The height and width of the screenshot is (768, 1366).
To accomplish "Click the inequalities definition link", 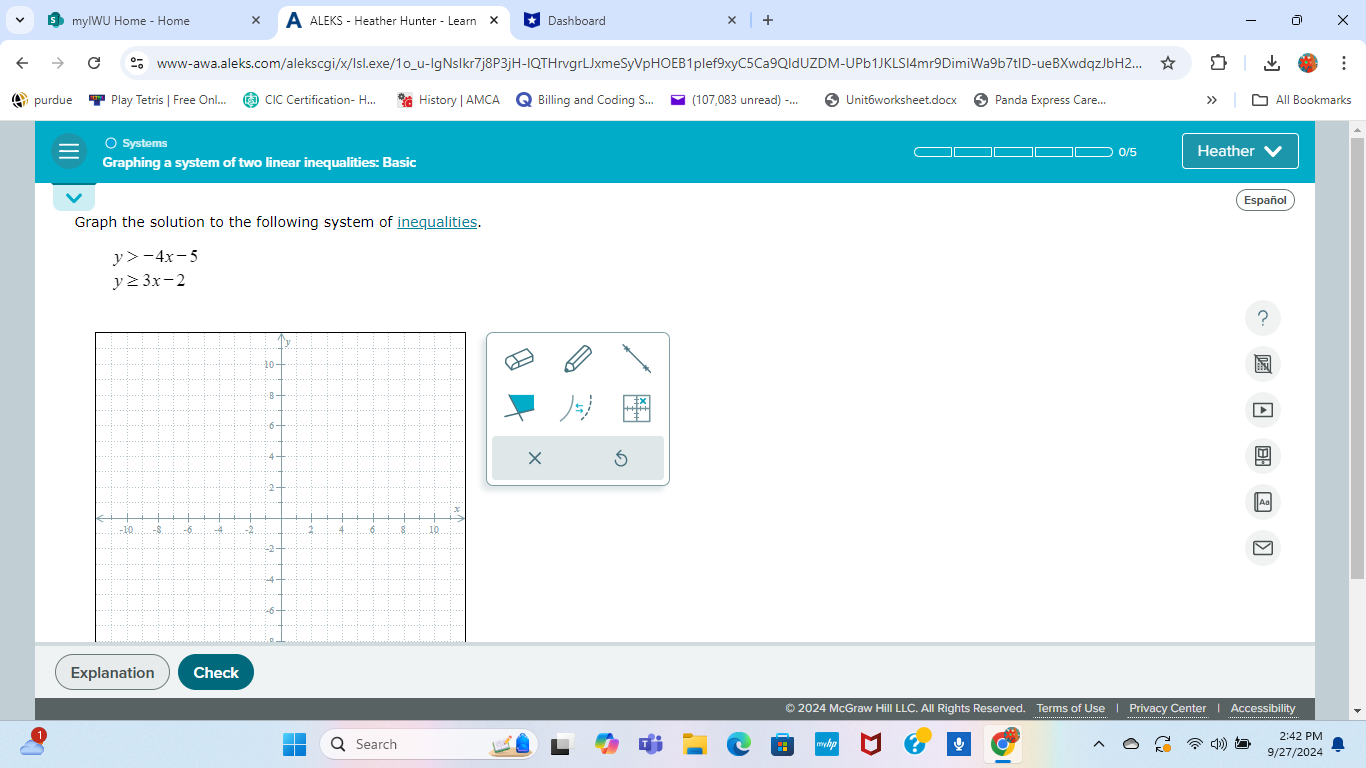I will coord(437,222).
